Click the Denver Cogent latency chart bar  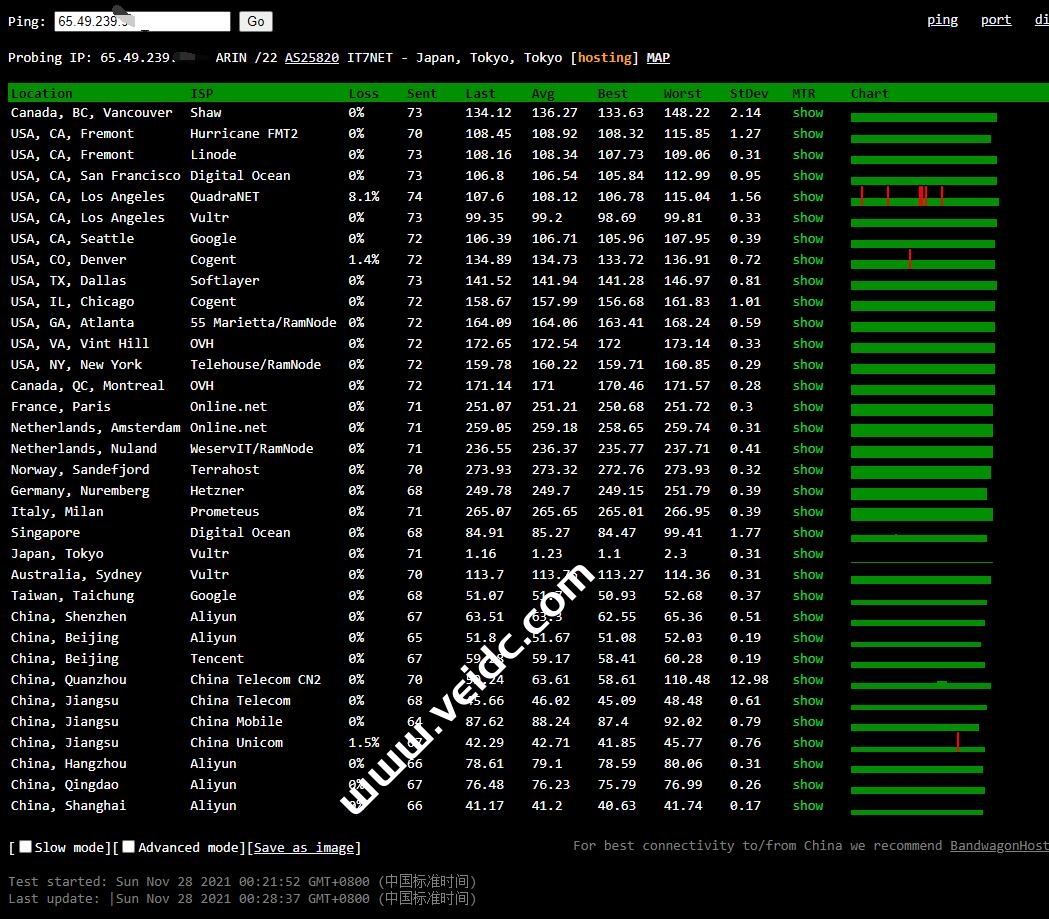coord(923,260)
